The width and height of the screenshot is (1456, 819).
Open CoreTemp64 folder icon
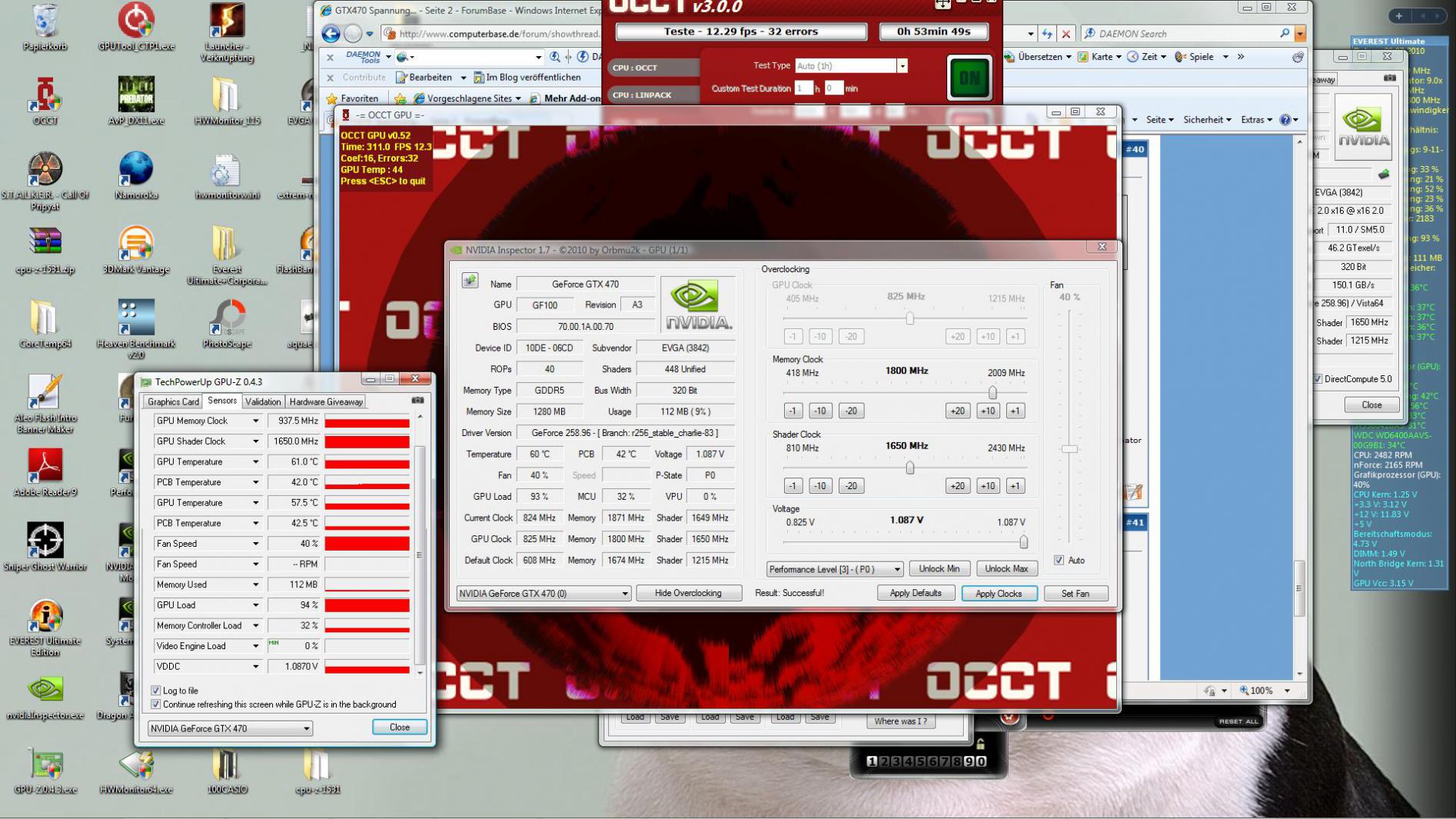point(45,325)
